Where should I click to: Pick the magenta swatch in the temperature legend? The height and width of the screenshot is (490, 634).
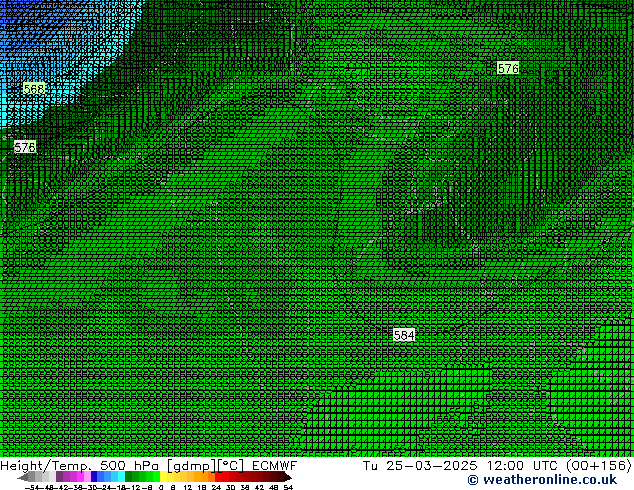pyautogui.click(x=80, y=477)
